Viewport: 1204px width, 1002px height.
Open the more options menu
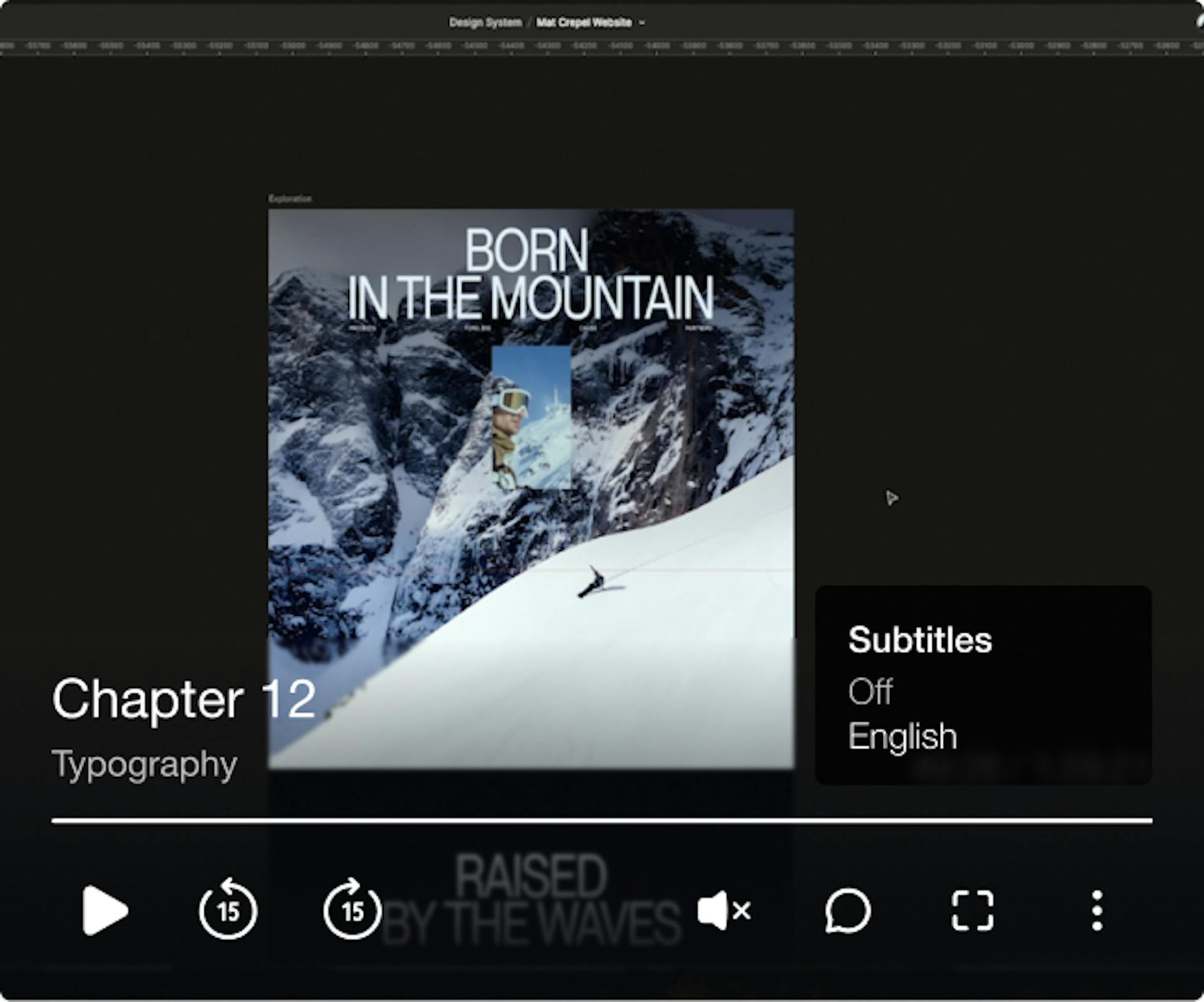(1097, 910)
